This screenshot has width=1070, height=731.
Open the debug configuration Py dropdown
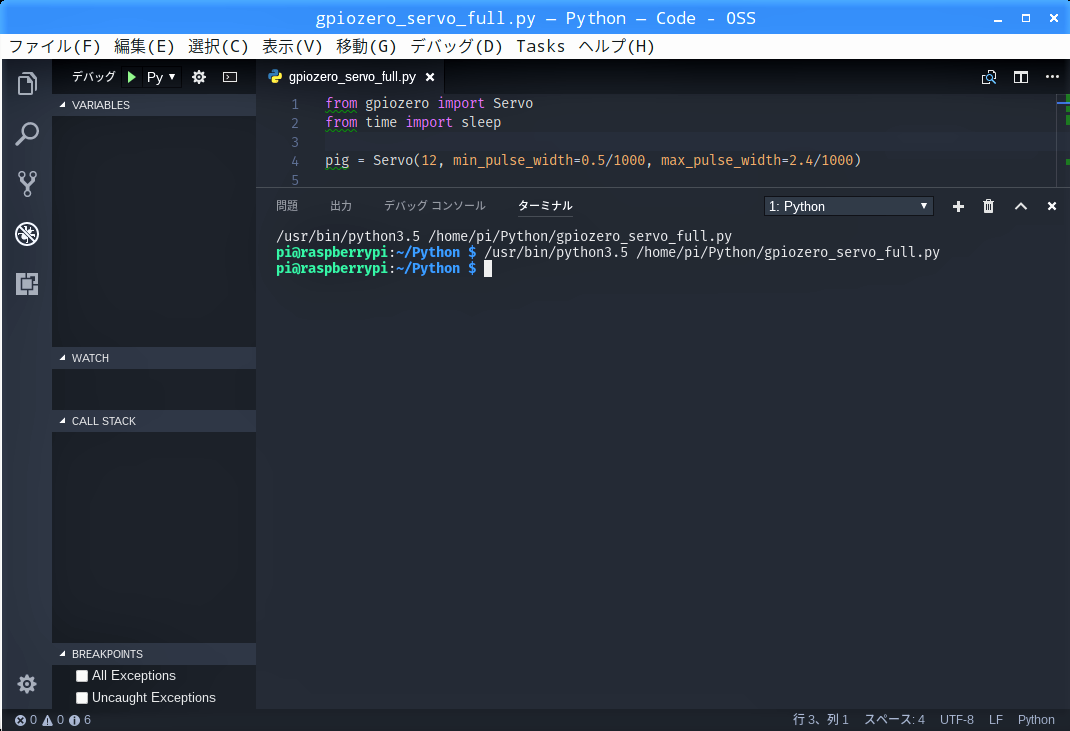tap(161, 77)
